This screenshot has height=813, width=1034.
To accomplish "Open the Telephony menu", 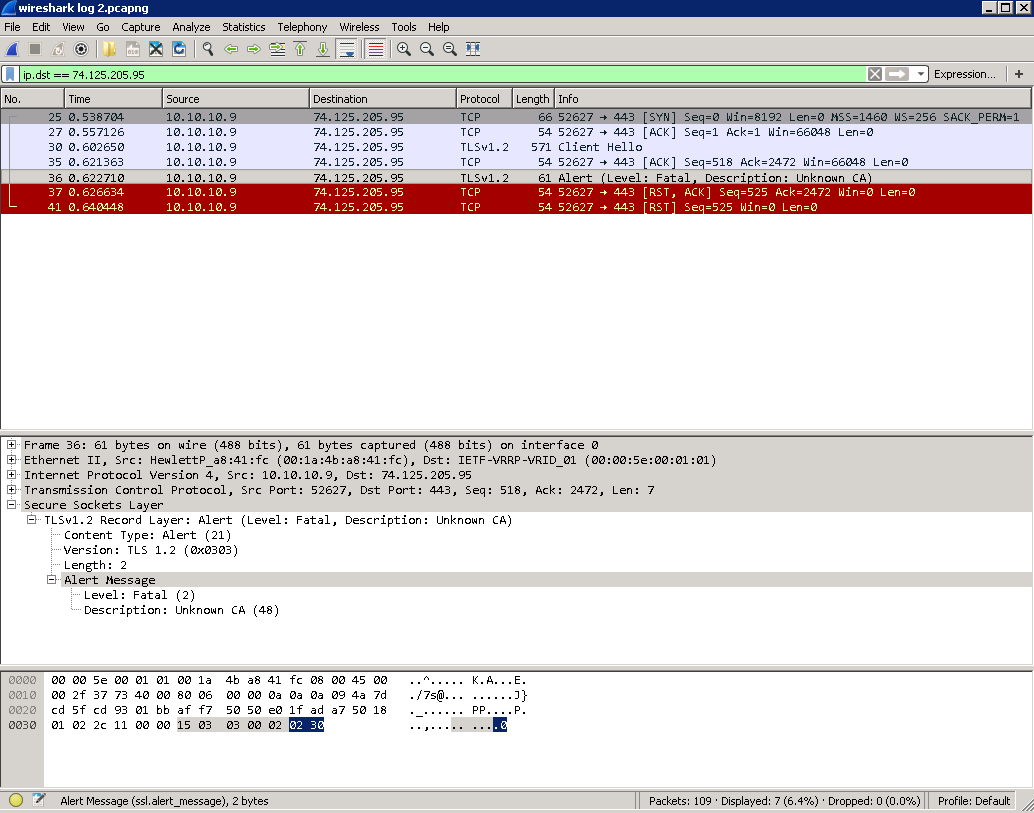I will pyautogui.click(x=302, y=27).
